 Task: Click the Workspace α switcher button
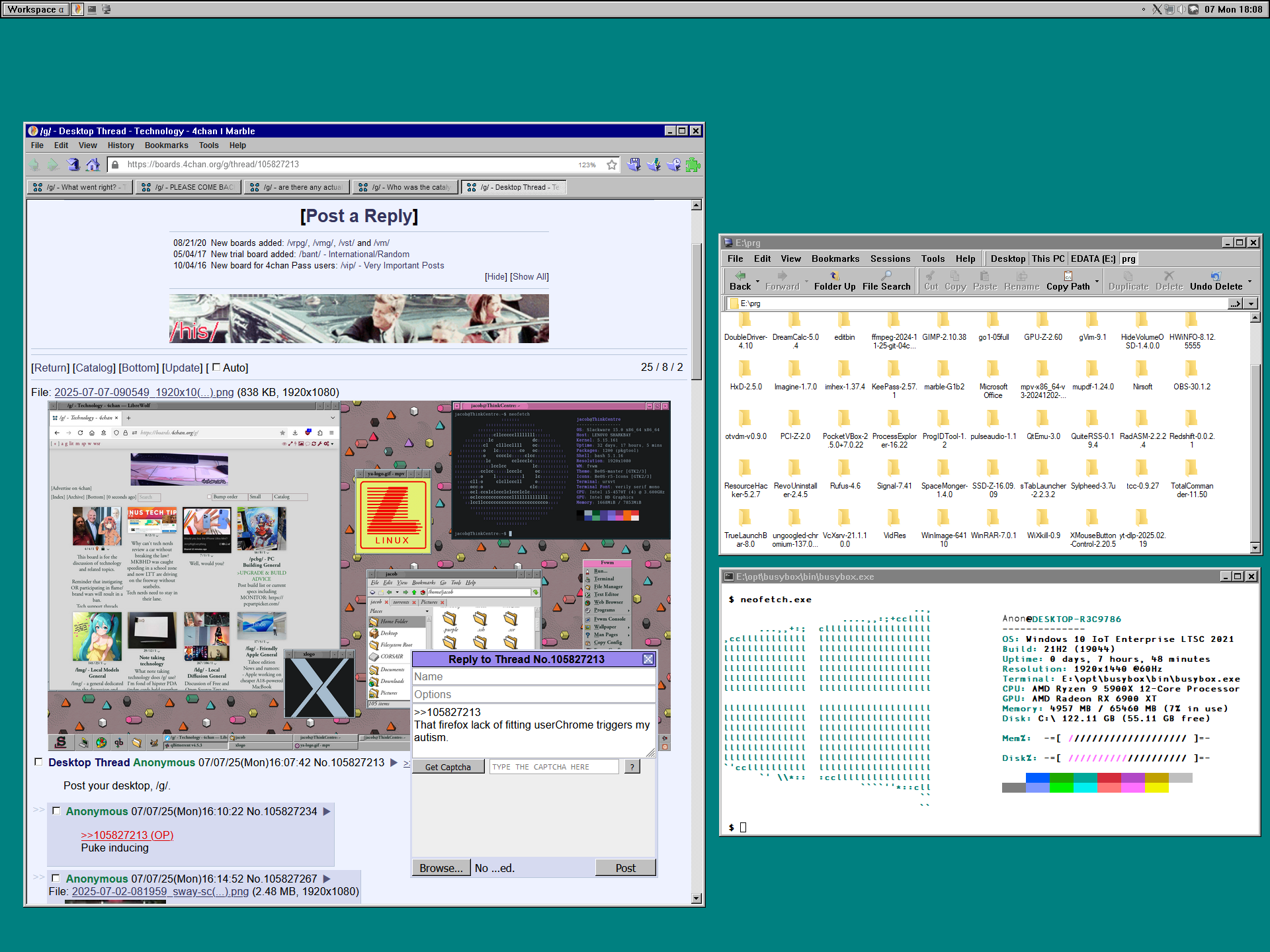pyautogui.click(x=36, y=9)
